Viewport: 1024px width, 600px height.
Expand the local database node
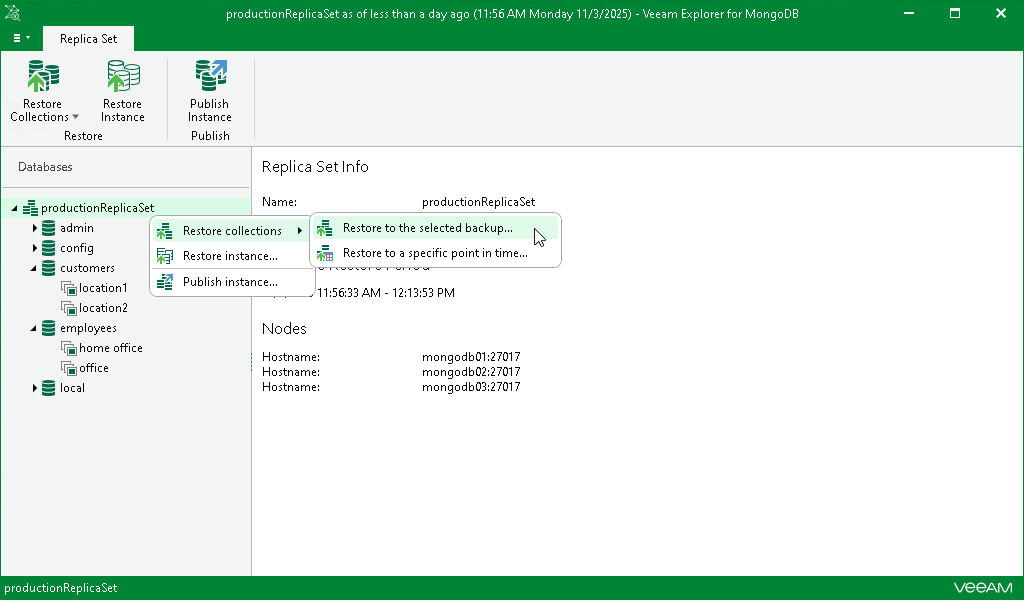coord(35,388)
